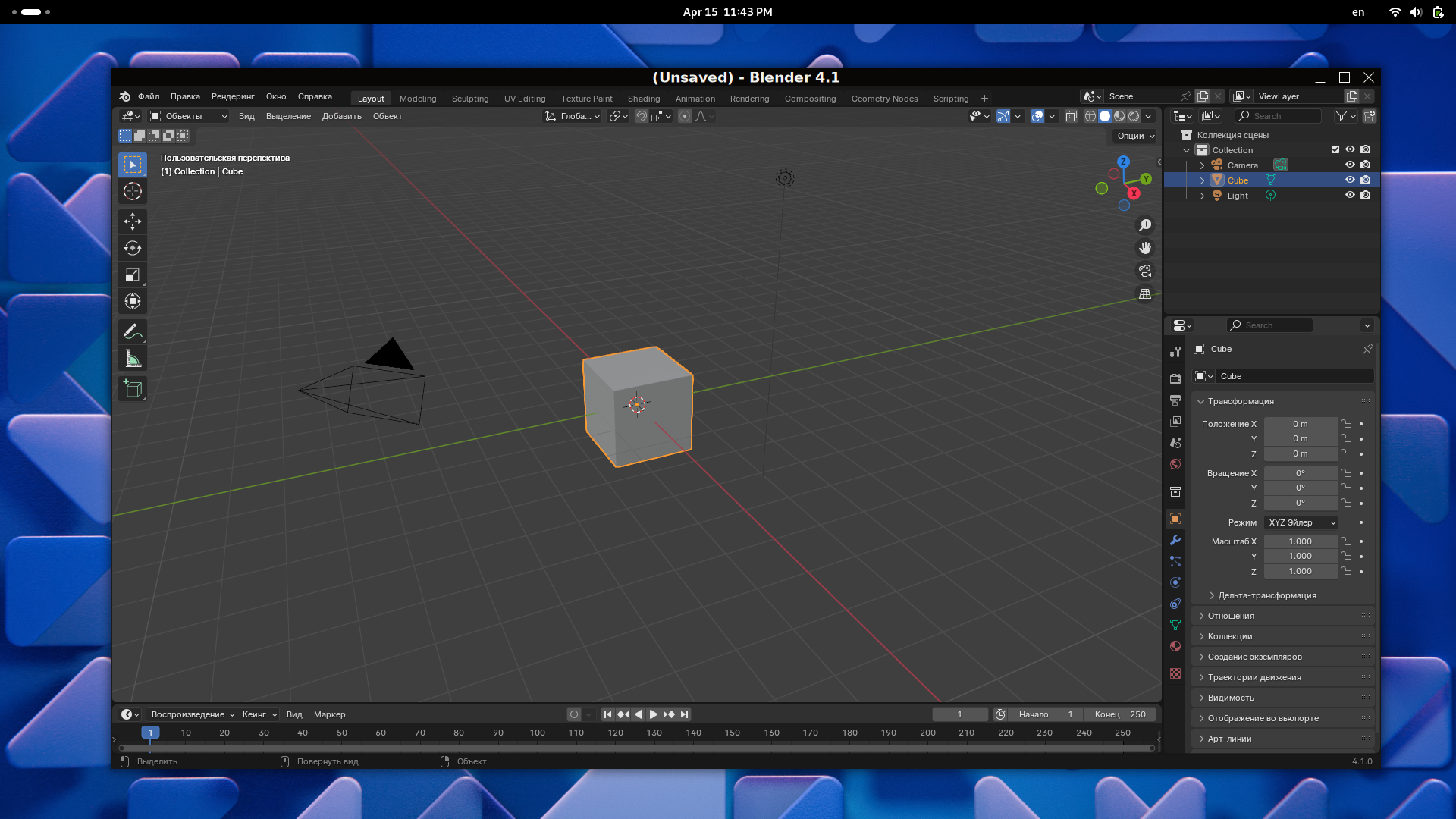The image size is (1456, 819).
Task: Open the Добавить menu
Action: tap(341, 116)
